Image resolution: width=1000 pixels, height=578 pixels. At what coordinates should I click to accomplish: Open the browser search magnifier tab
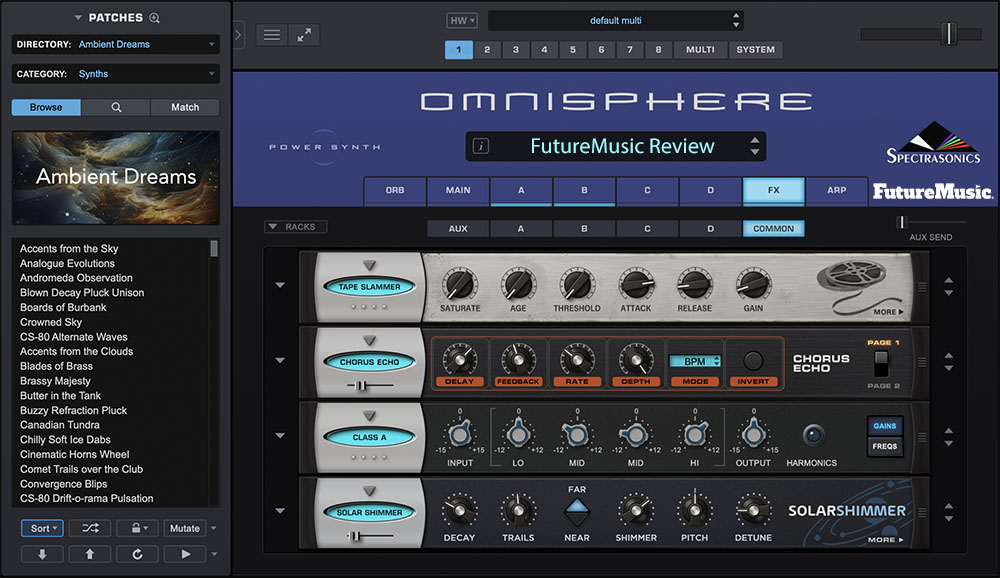pos(116,107)
